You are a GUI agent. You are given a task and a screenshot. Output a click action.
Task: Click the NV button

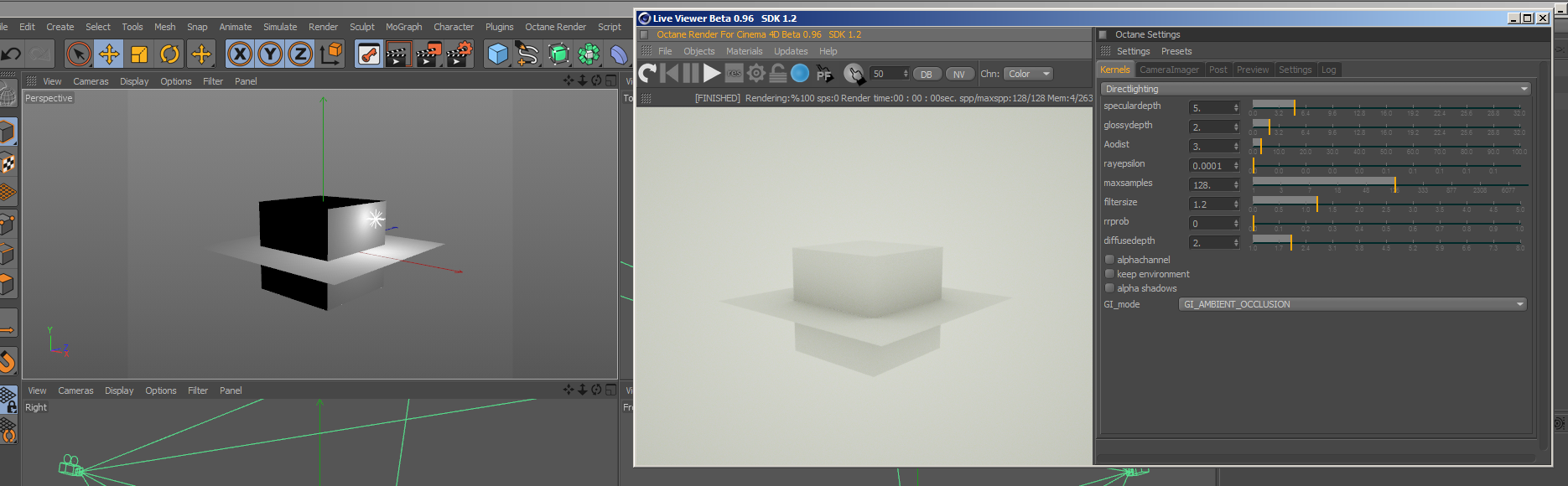(x=958, y=75)
